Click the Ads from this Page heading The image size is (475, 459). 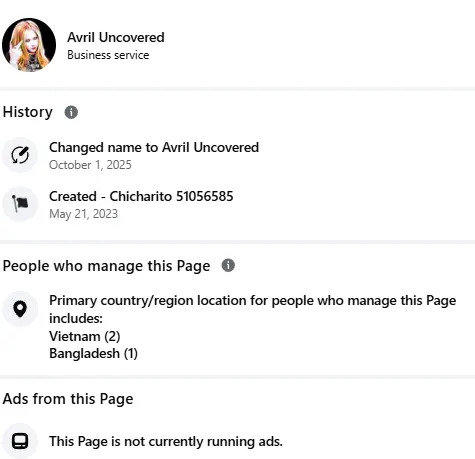click(x=68, y=399)
